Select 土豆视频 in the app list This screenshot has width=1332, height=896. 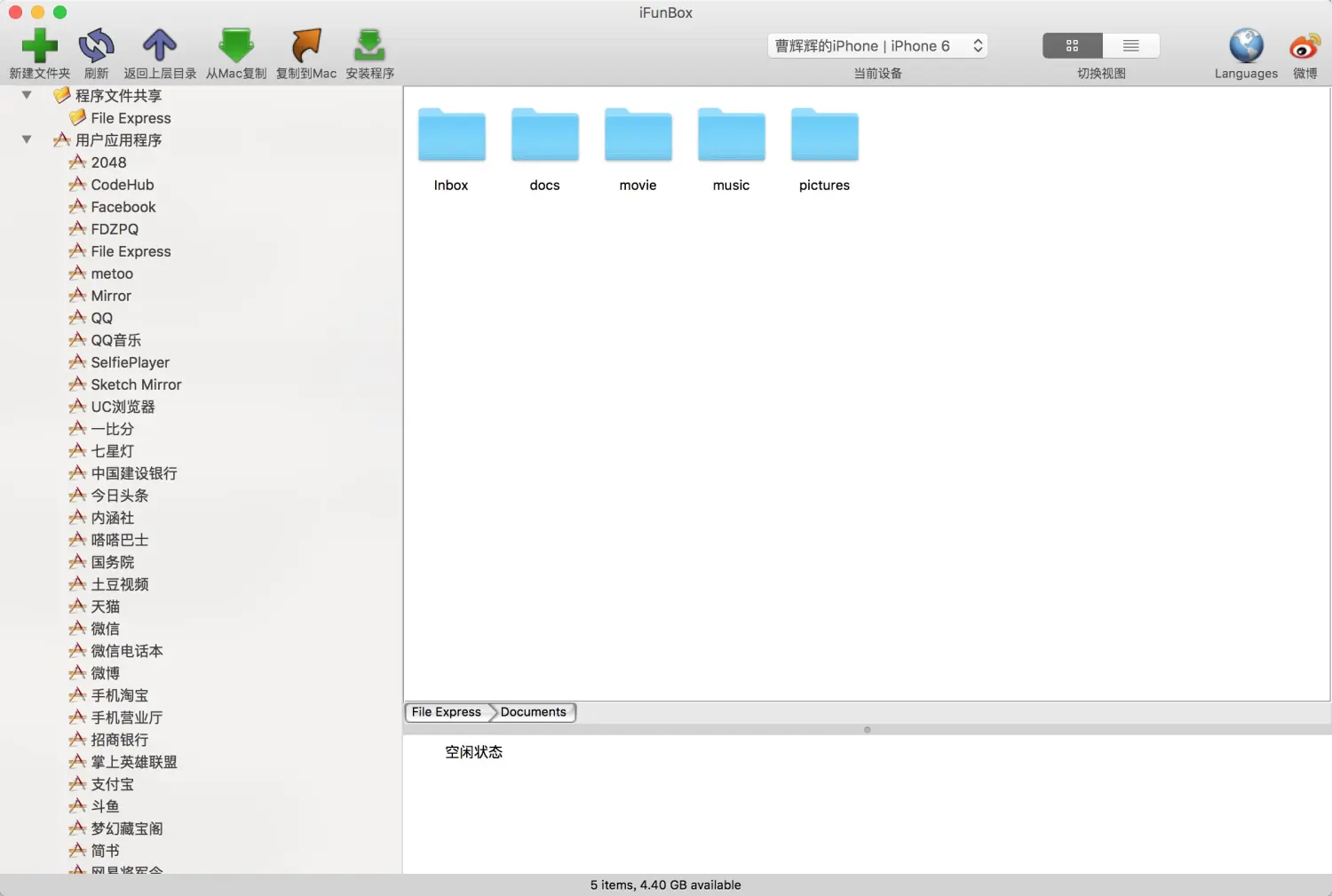point(108,584)
